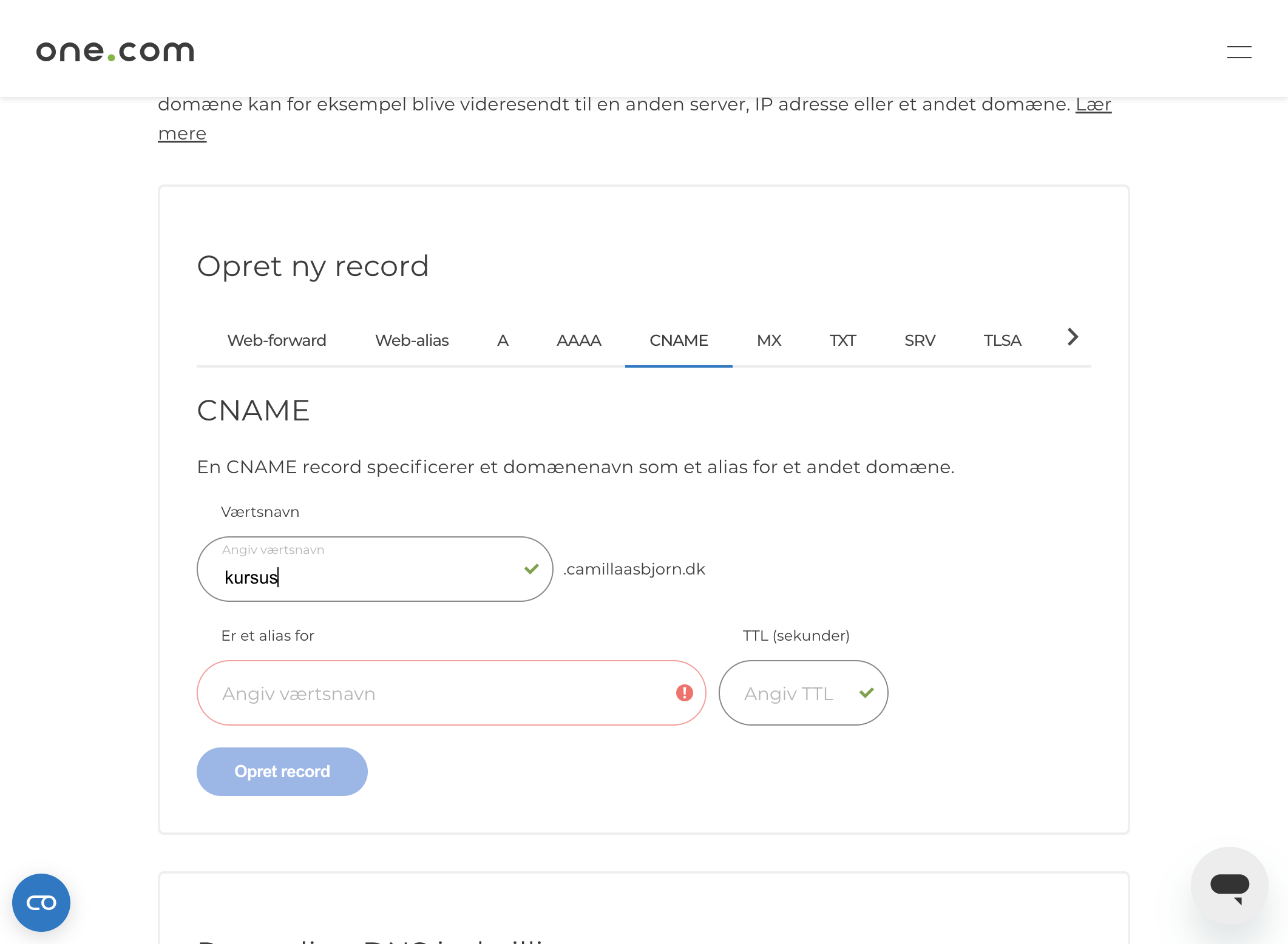The image size is (1288, 944).
Task: Expand more record types with right chevron
Action: [x=1073, y=337]
